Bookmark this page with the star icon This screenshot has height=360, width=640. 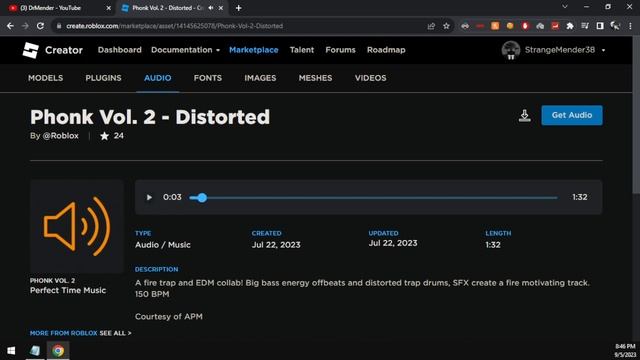coord(446,26)
